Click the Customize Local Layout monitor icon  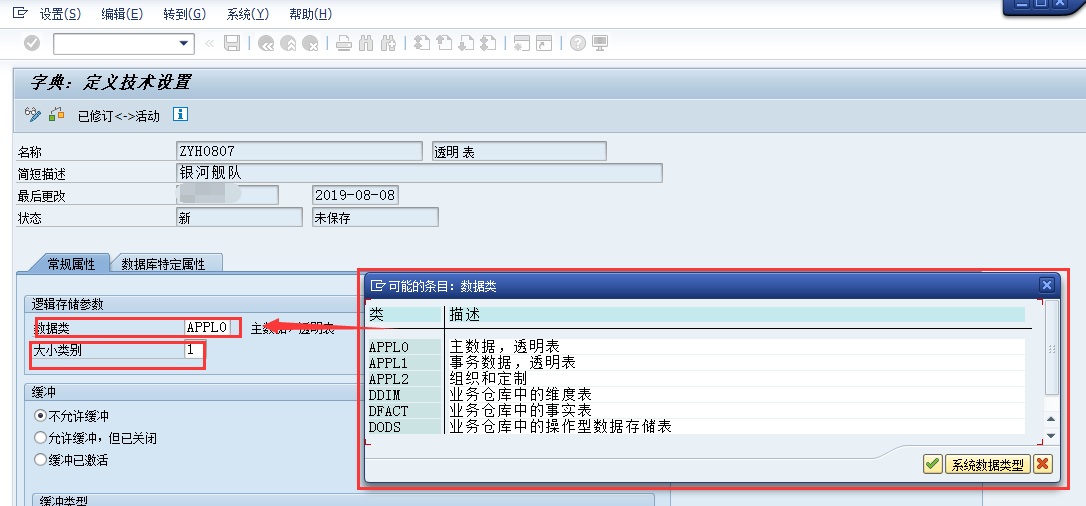600,44
